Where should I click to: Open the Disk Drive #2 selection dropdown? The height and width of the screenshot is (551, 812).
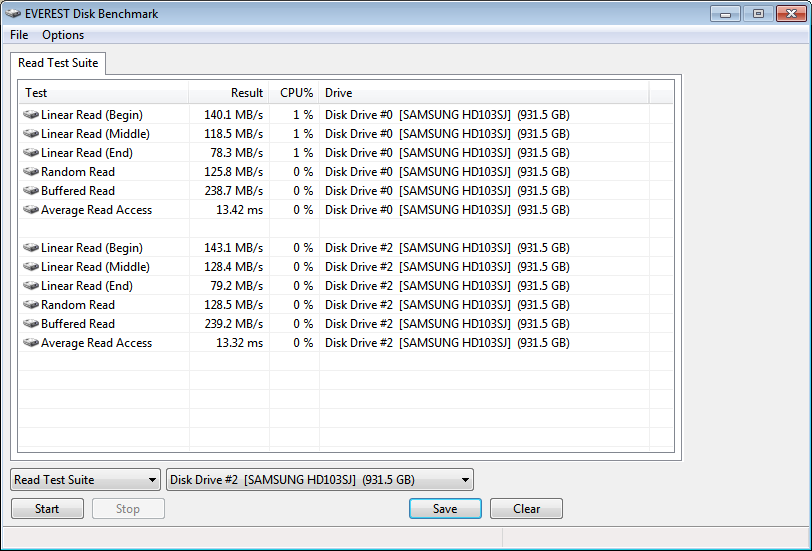pos(320,480)
